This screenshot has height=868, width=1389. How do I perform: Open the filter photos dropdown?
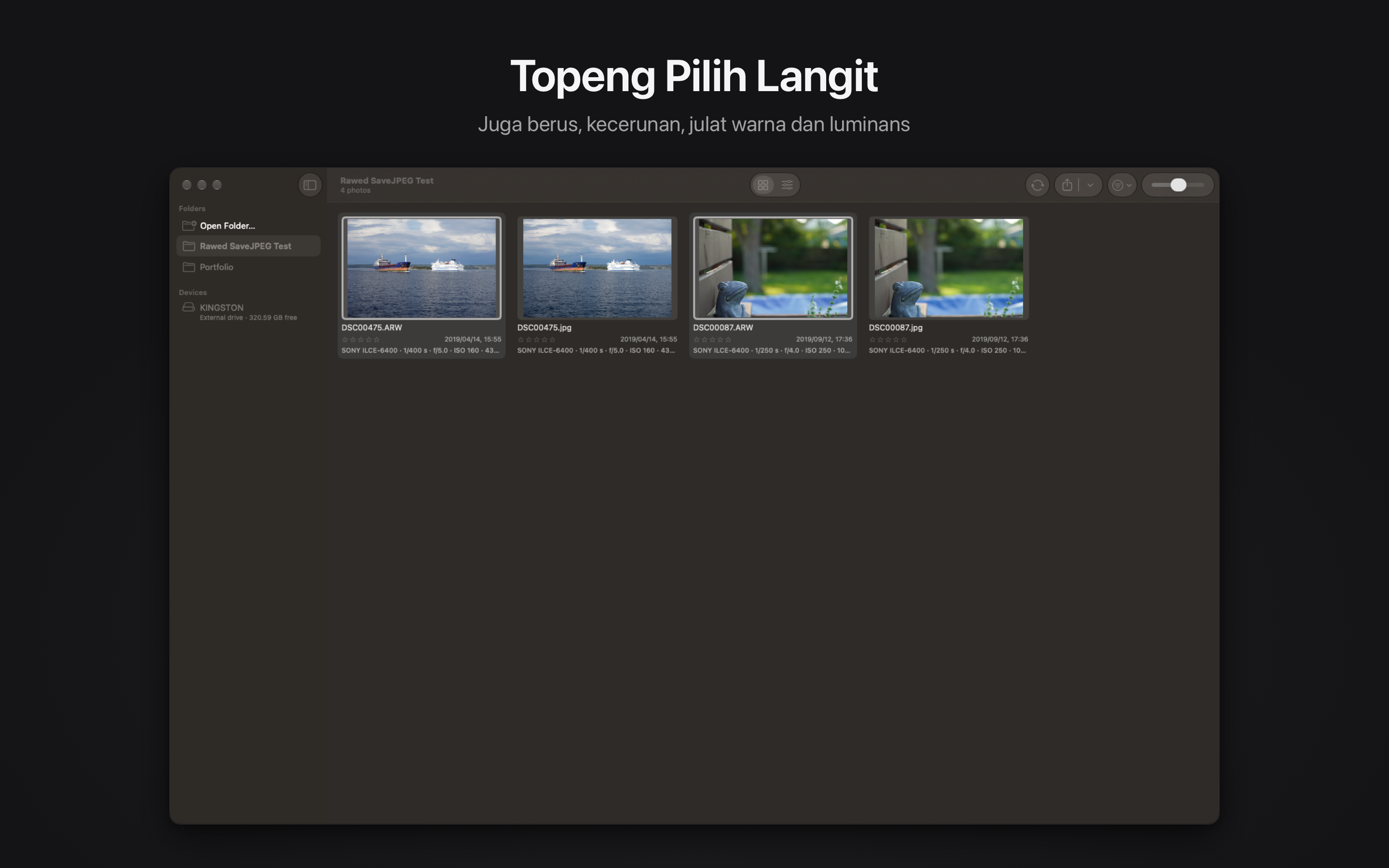(x=1121, y=185)
